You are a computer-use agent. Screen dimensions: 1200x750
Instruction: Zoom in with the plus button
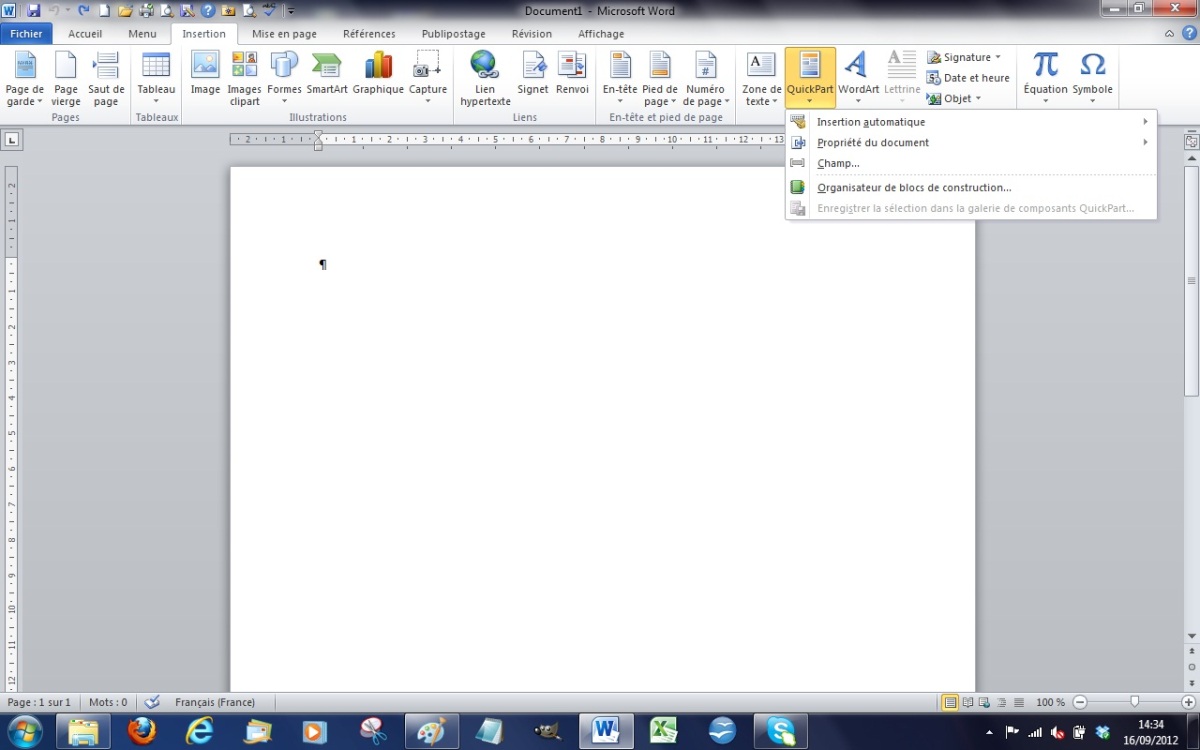[1188, 703]
